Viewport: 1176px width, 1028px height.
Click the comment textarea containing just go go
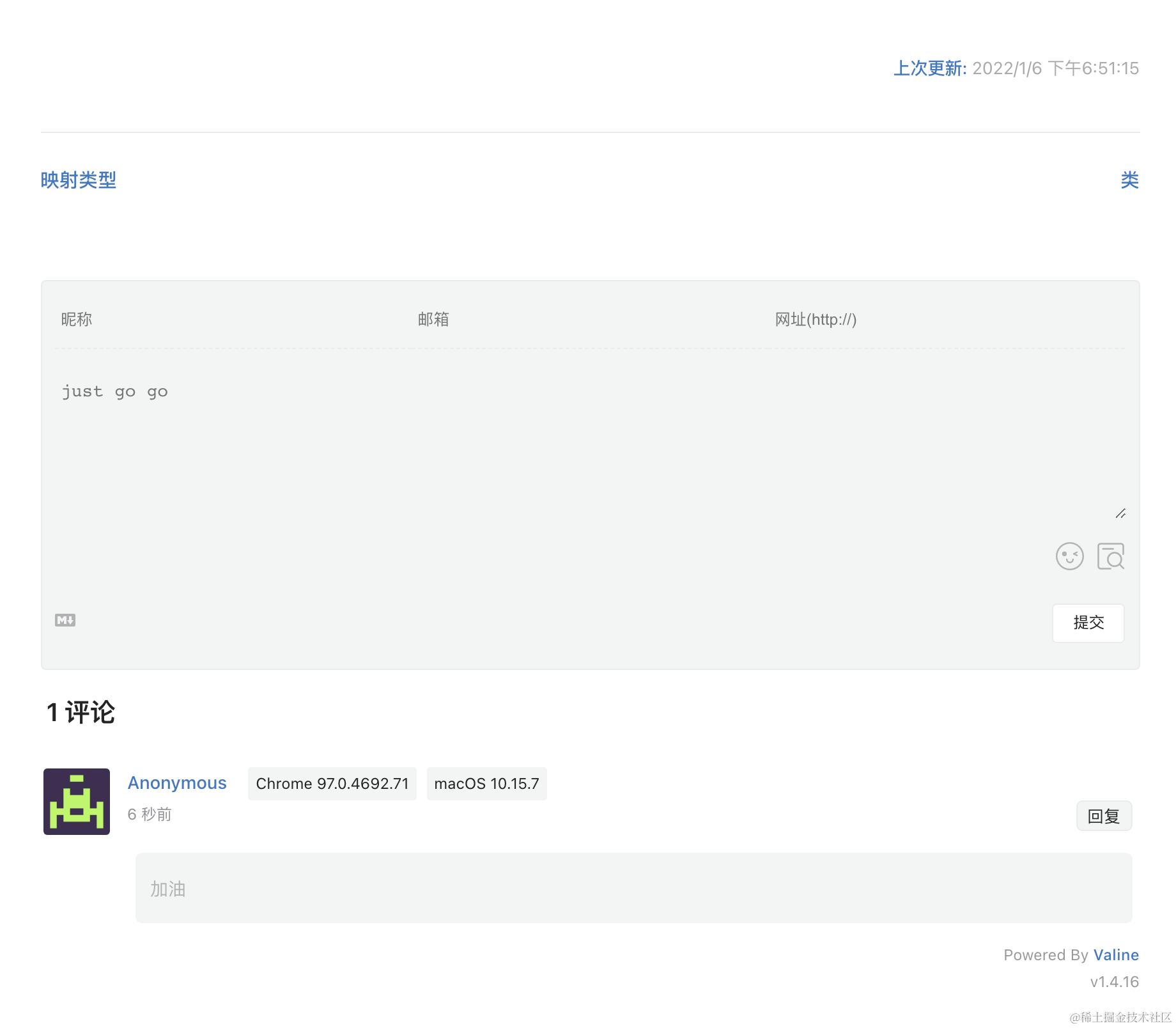coord(590,442)
